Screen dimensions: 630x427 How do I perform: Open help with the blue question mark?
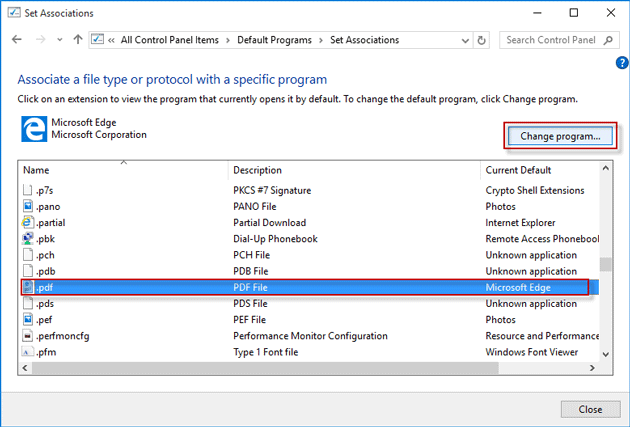[x=622, y=63]
